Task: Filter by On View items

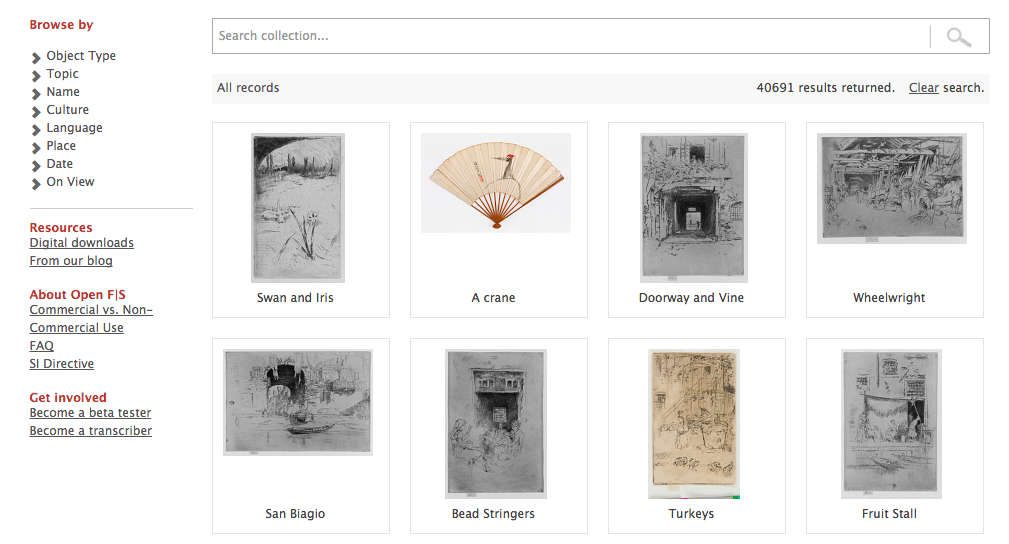Action: (70, 182)
